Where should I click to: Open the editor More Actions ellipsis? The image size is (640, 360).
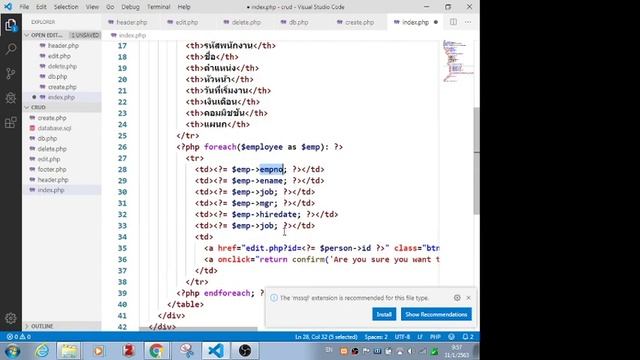(468, 22)
